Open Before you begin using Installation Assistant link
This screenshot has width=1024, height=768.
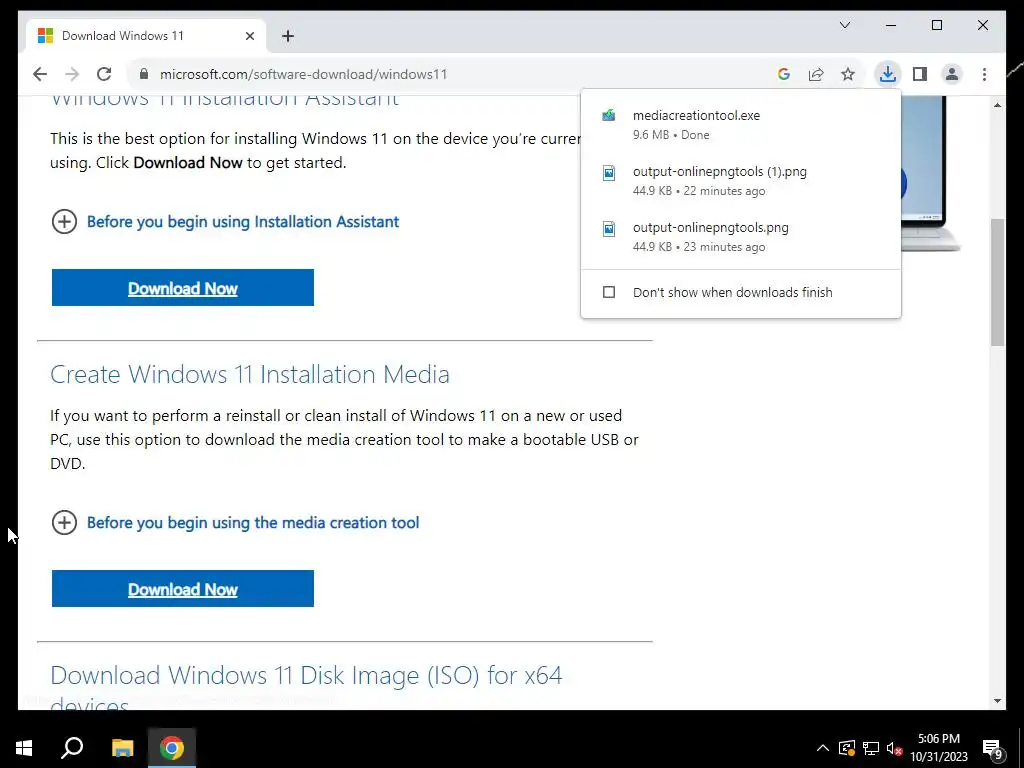(242, 222)
